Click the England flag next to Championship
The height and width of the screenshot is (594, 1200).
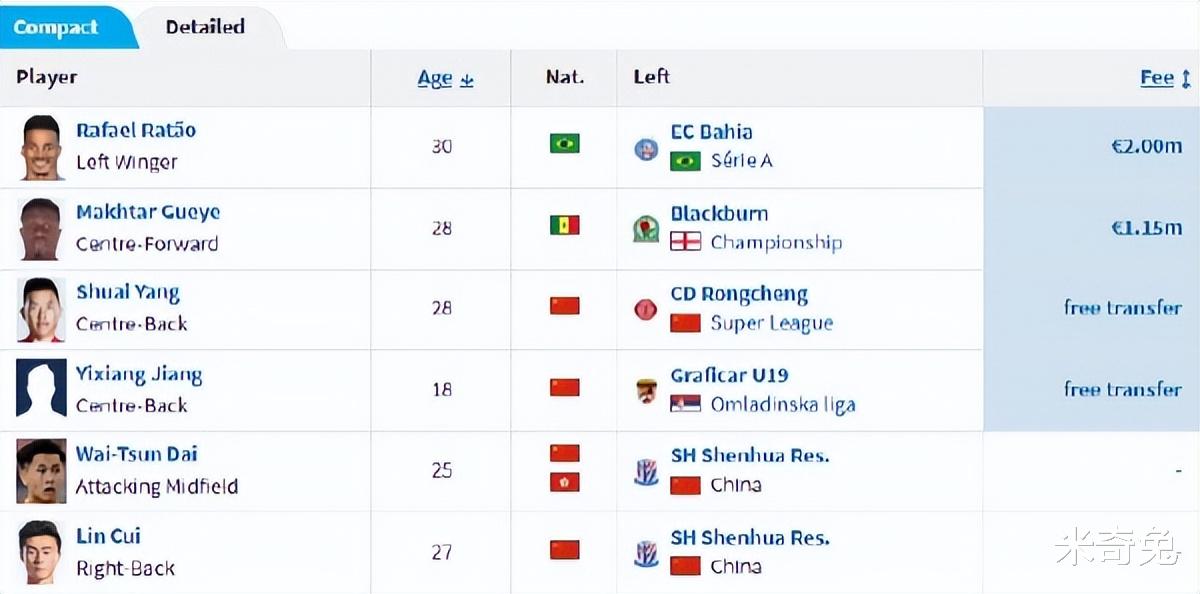[x=685, y=242]
